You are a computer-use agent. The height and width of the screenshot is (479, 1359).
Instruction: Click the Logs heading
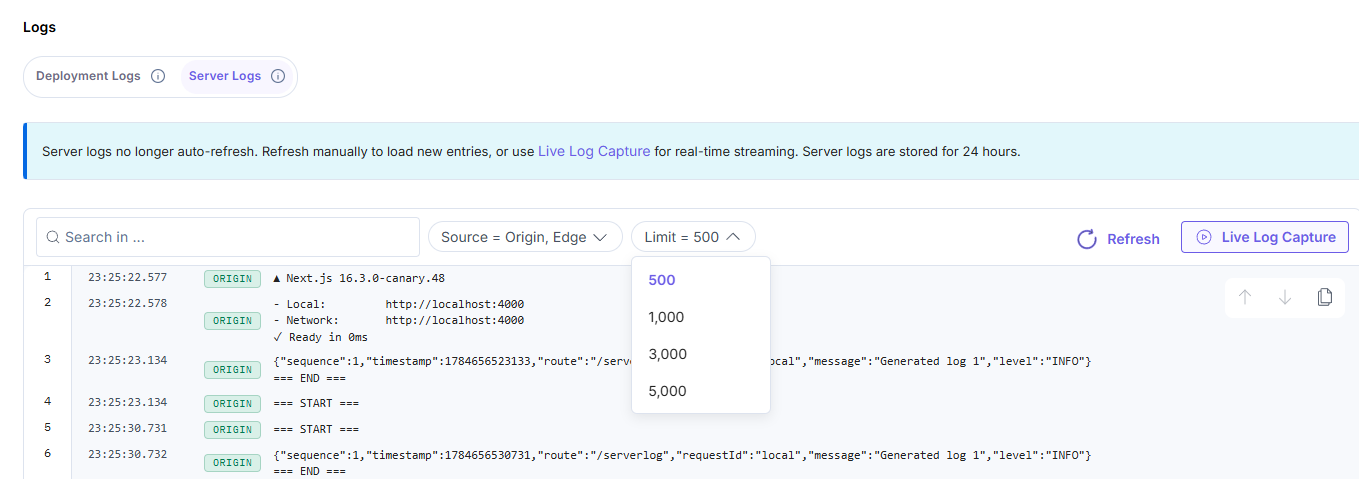point(39,27)
